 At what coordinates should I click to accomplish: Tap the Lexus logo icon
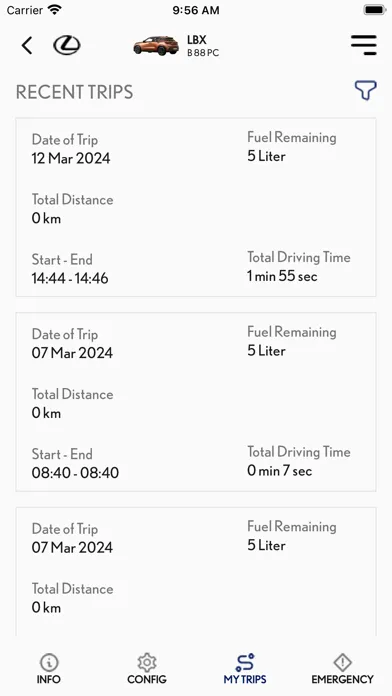(67, 45)
